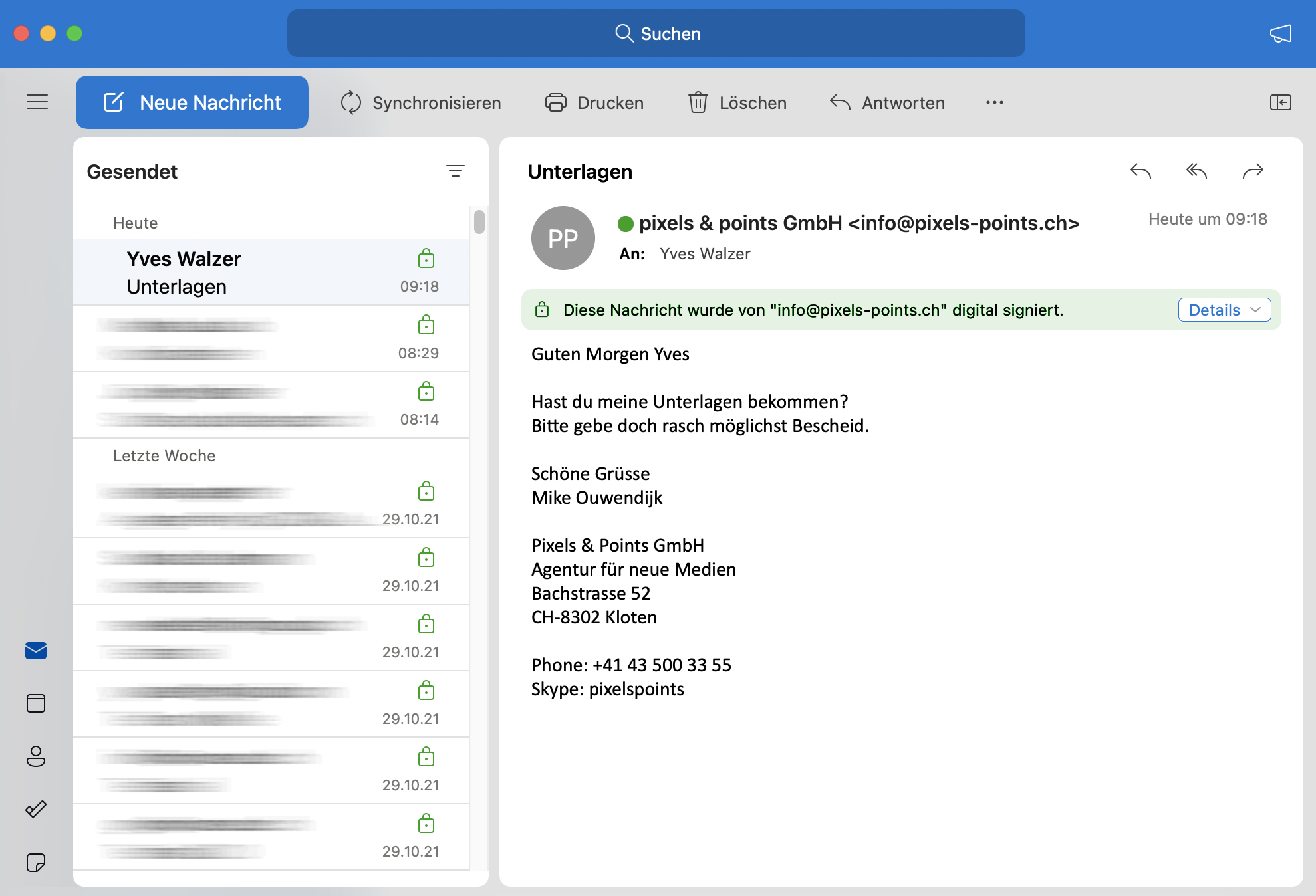Click the Heute group header
Image resolution: width=1316 pixels, height=896 pixels.
coord(136,223)
